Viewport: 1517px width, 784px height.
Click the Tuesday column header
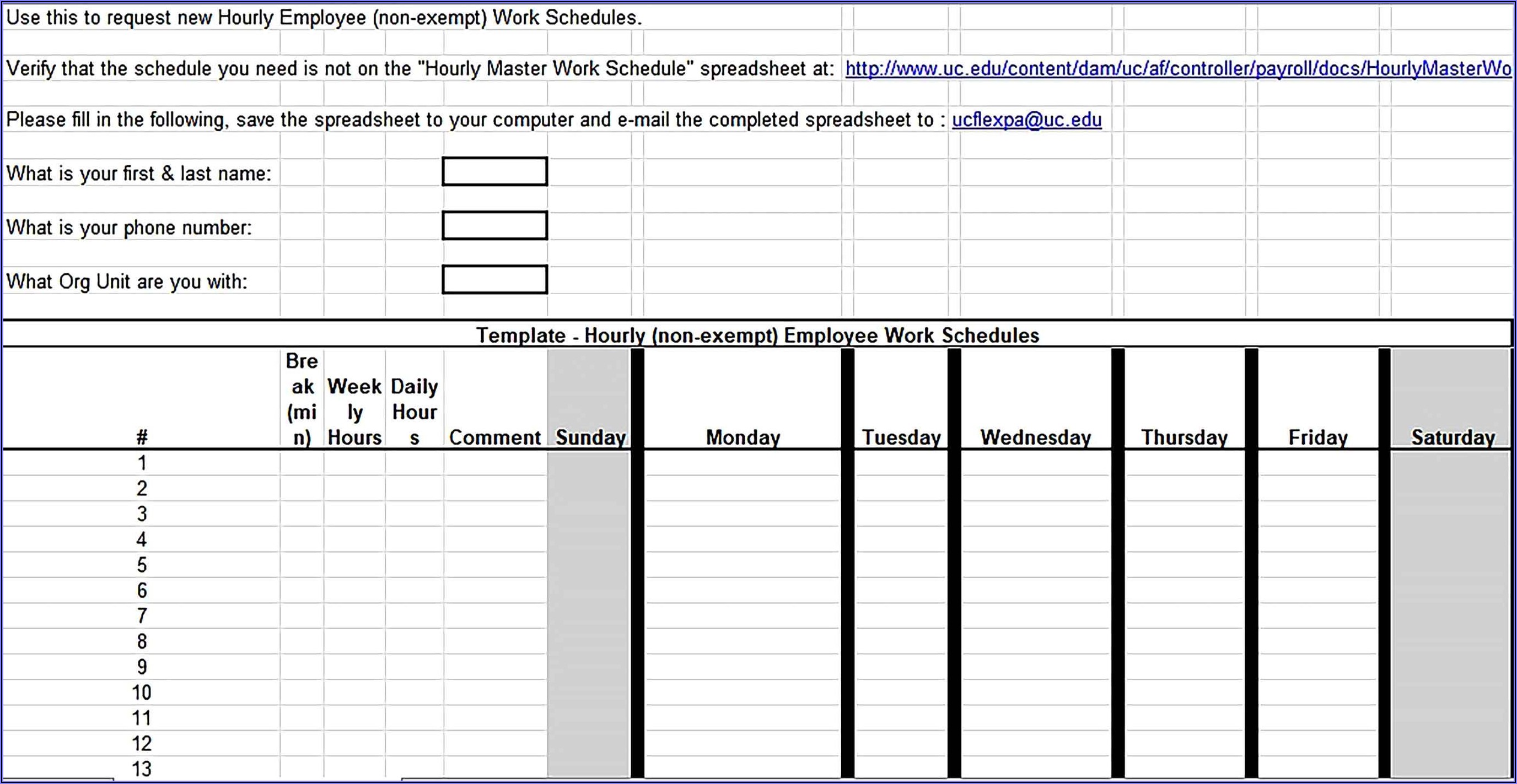click(901, 437)
